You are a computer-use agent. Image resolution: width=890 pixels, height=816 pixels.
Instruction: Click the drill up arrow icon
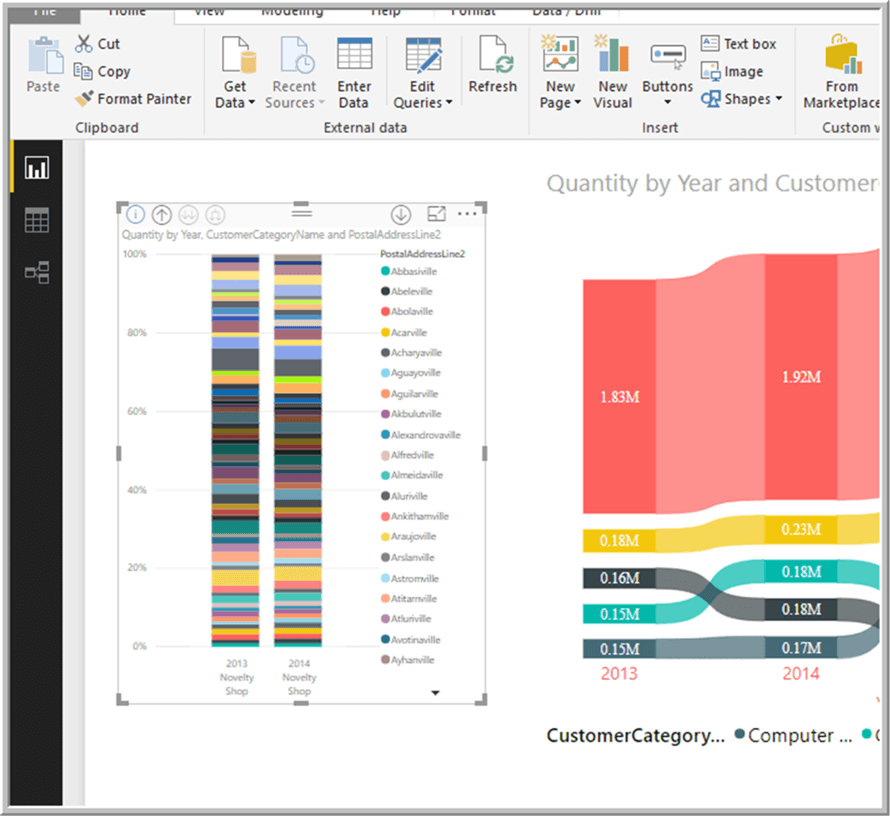point(162,214)
